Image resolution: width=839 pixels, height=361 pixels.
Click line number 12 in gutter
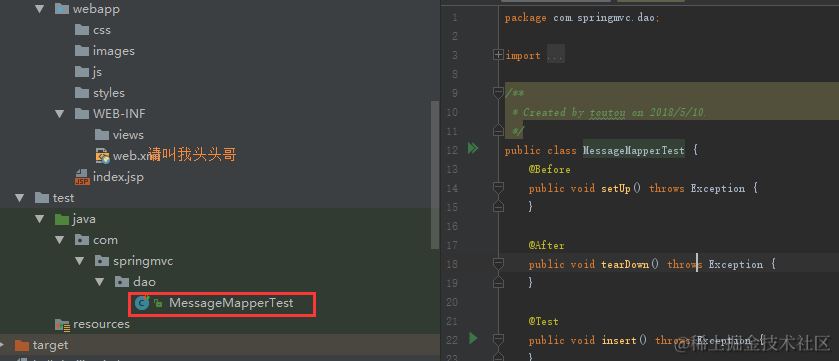pos(453,150)
